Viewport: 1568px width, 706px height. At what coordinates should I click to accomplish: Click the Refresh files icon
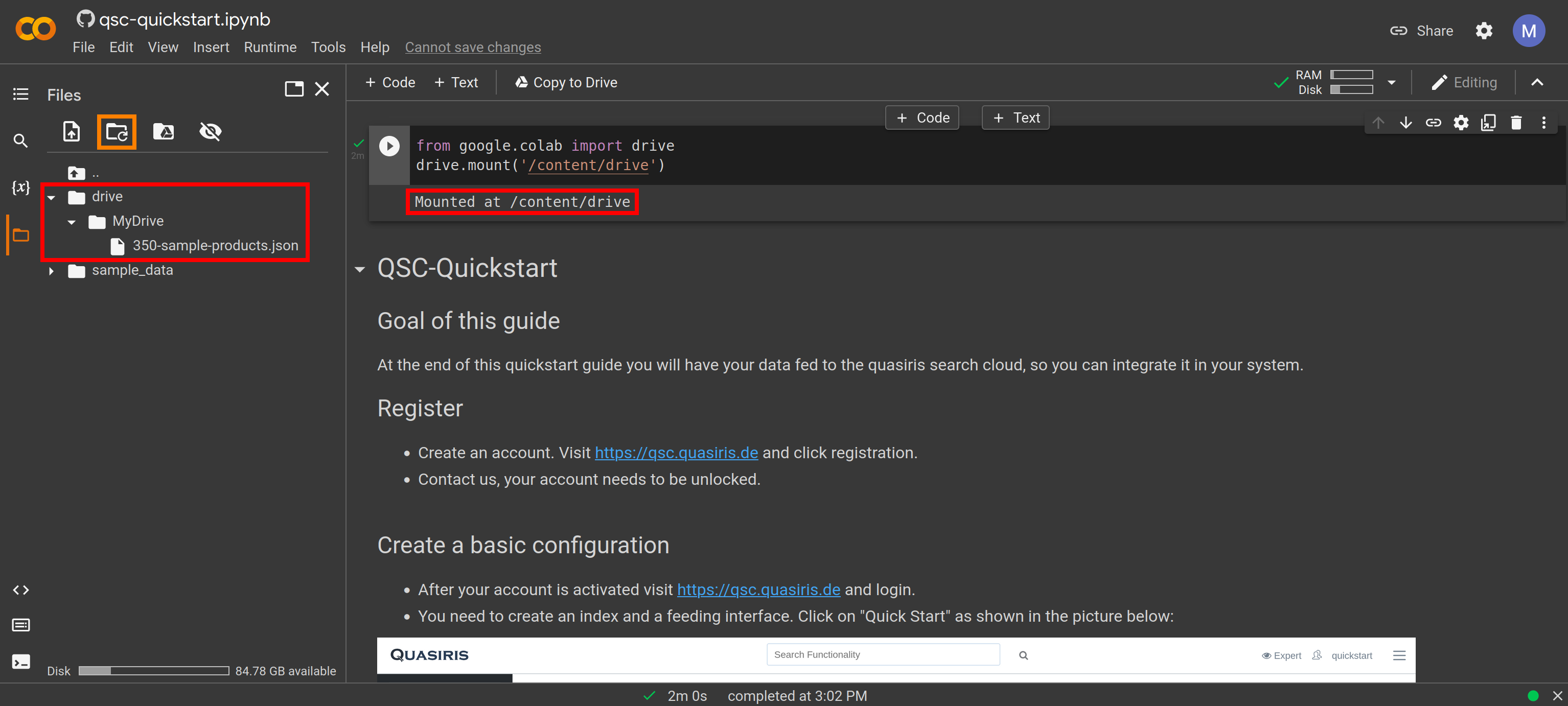click(x=116, y=131)
